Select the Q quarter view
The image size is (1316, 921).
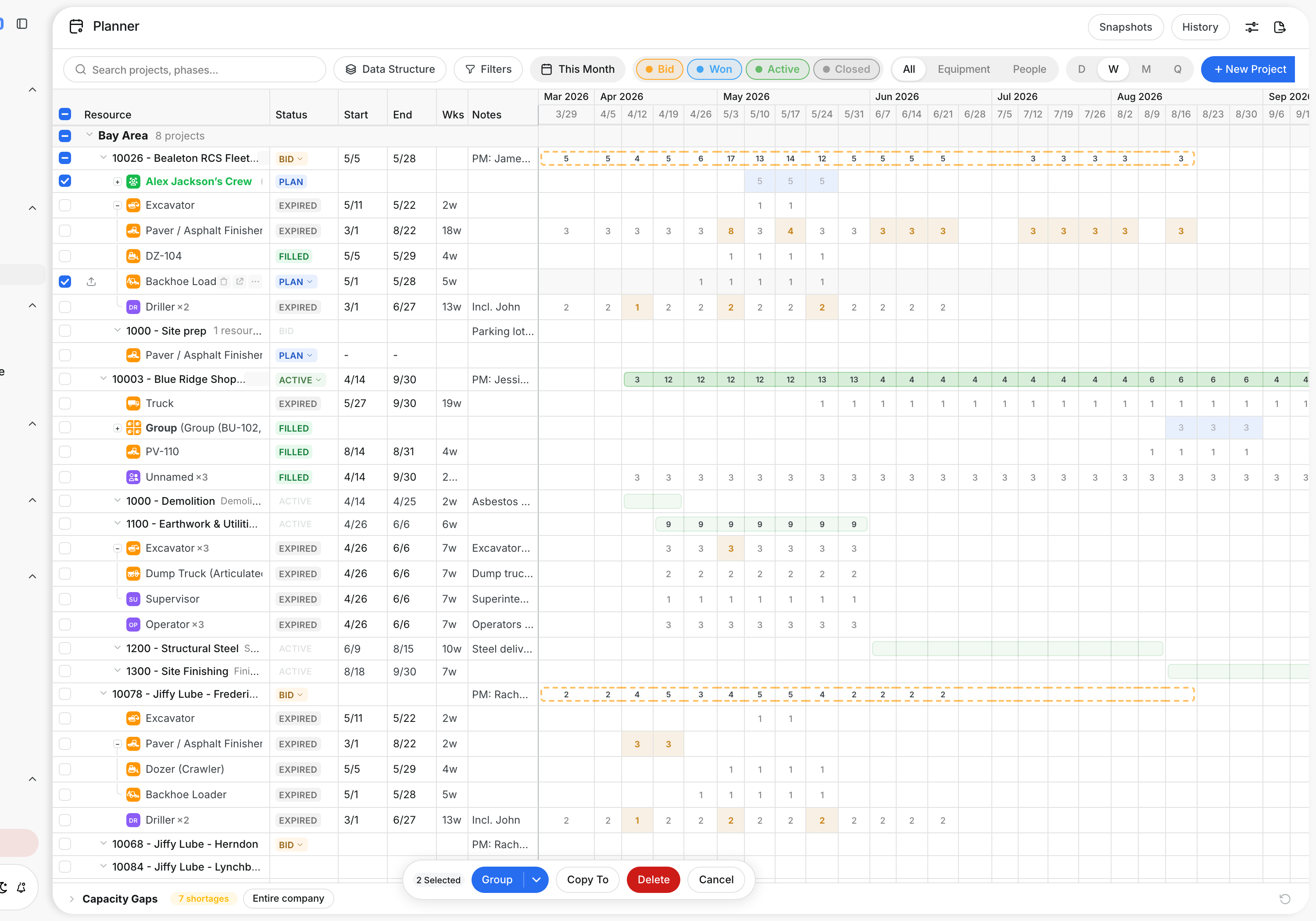1177,69
